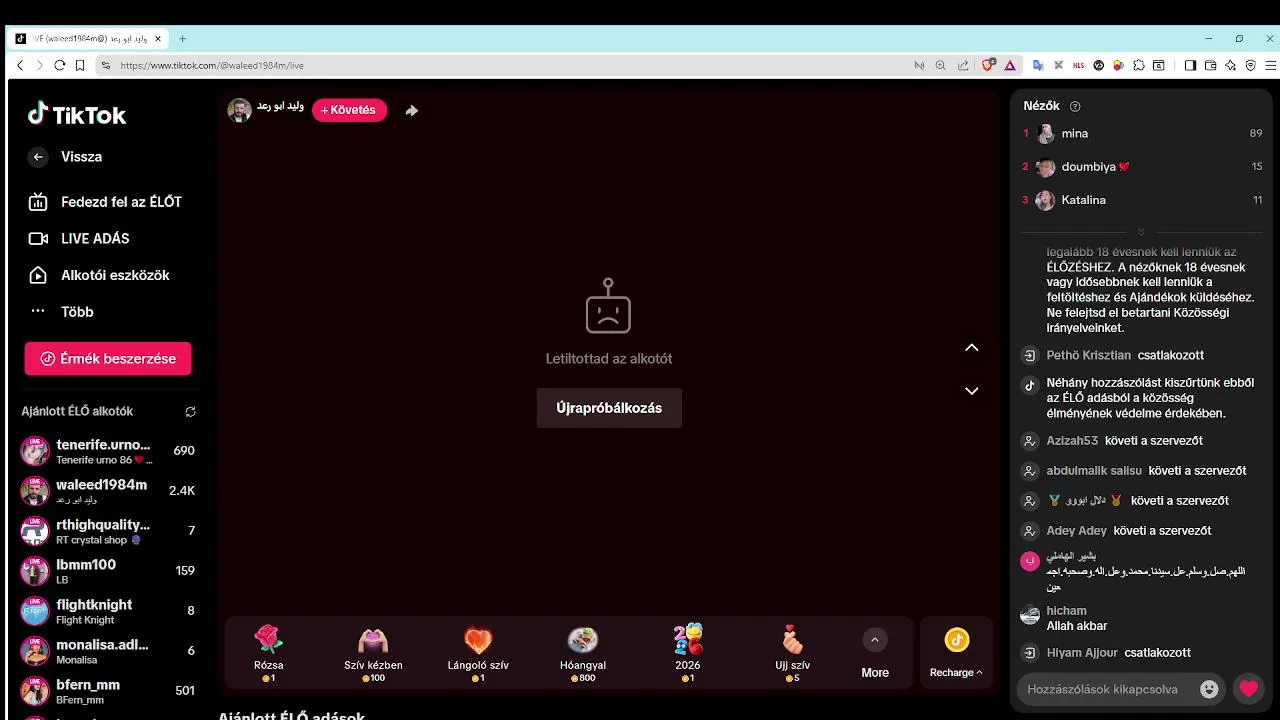Open Brave Shields icon

point(988,65)
